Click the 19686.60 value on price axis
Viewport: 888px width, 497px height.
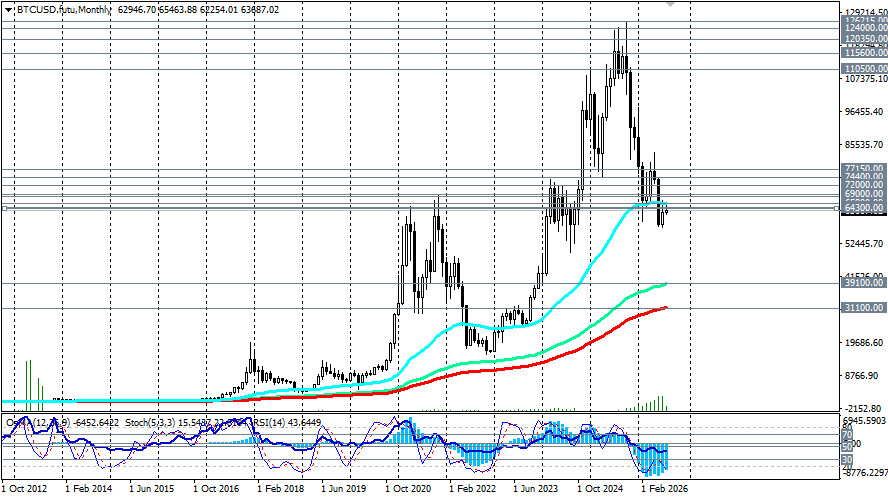click(864, 343)
